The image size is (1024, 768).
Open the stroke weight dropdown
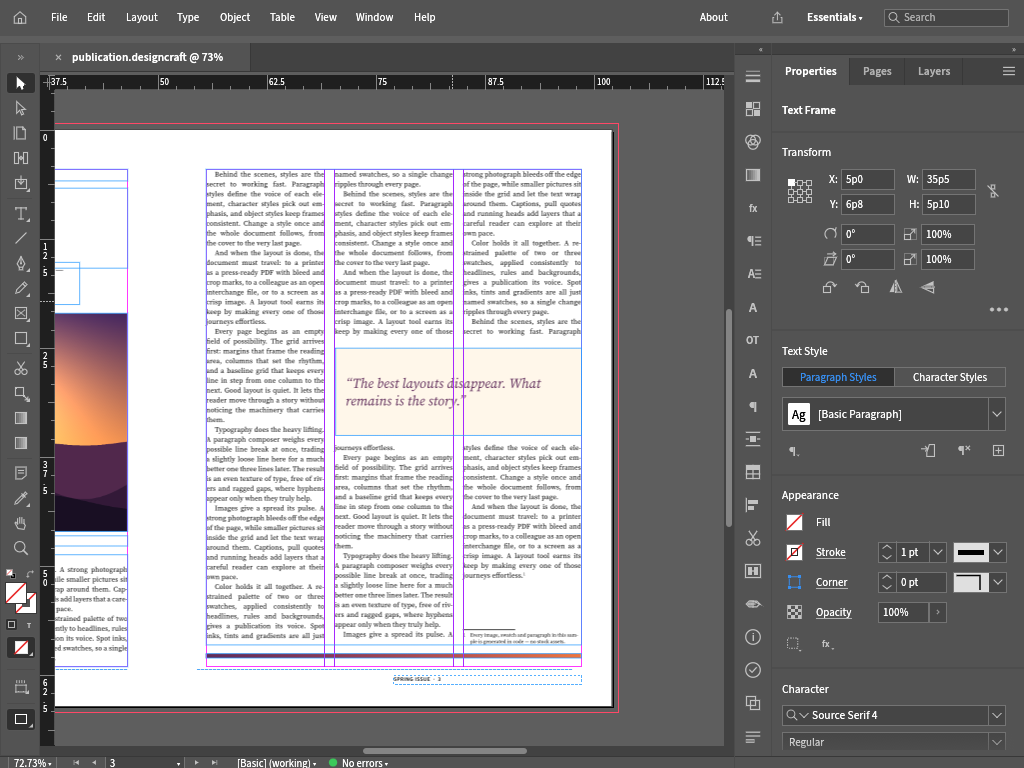[938, 552]
